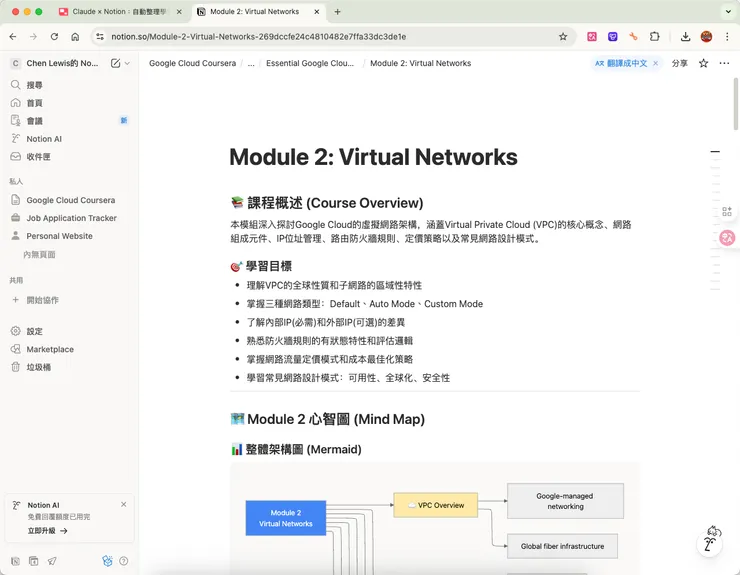
Task: Click the browser forward arrow
Action: click(33, 37)
